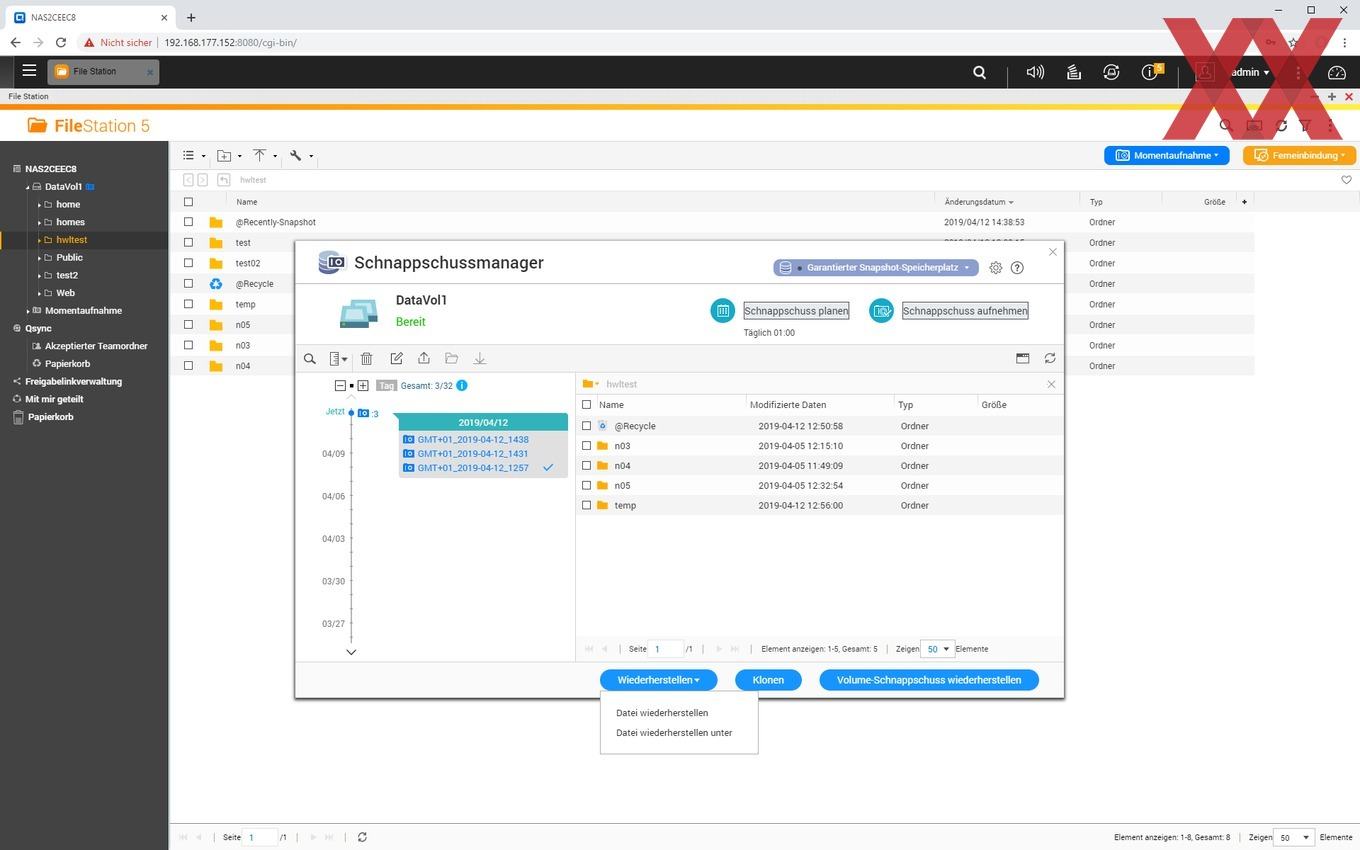Expand the Public folder in tree

click(x=39, y=258)
